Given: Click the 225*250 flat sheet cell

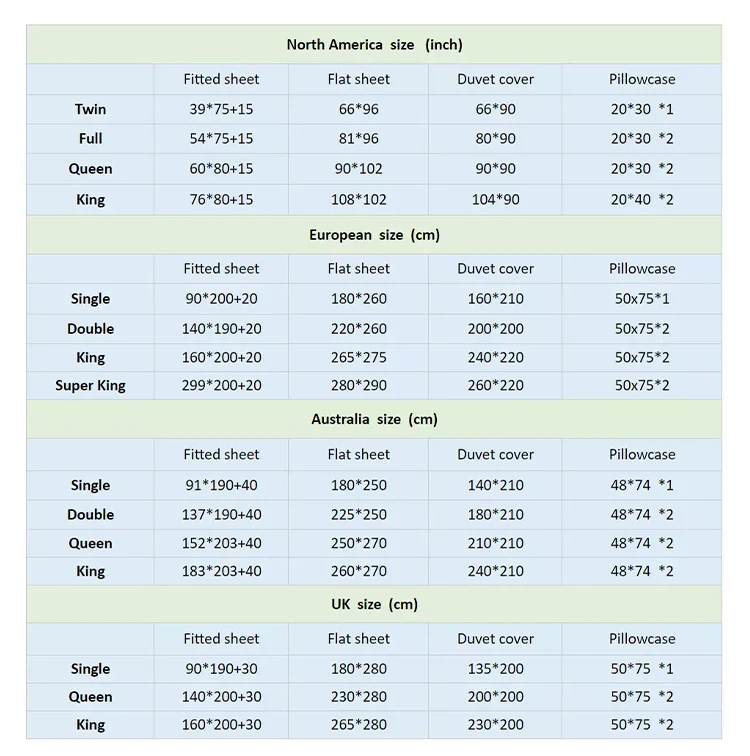Looking at the screenshot, I should 358,514.
